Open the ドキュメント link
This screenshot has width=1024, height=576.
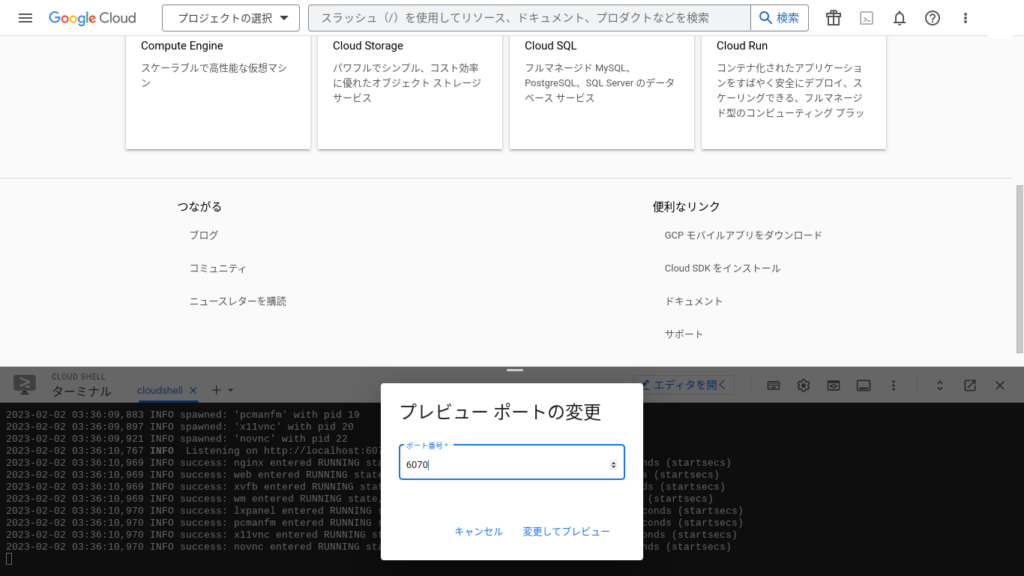click(693, 301)
